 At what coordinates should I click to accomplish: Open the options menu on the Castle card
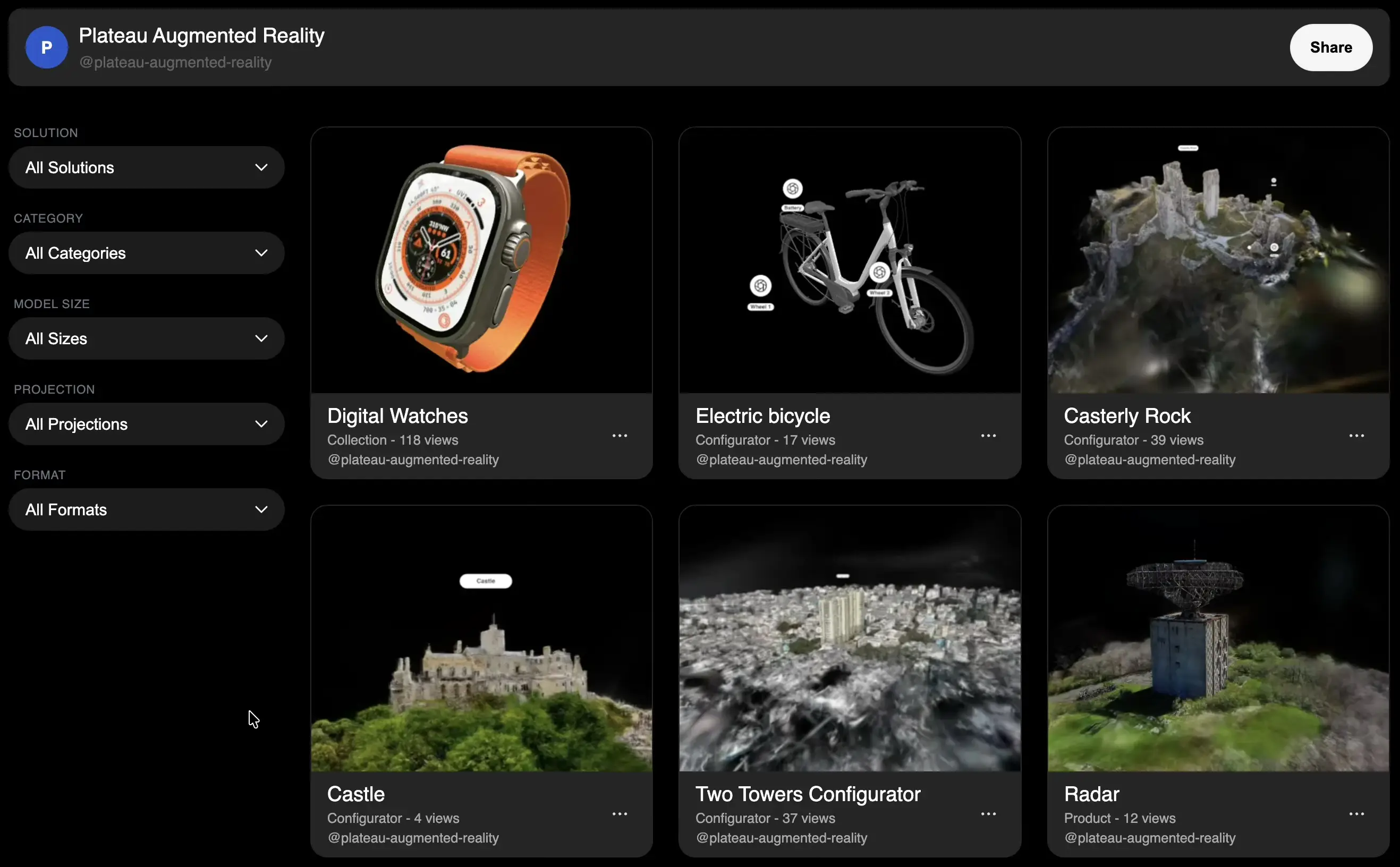click(x=621, y=814)
